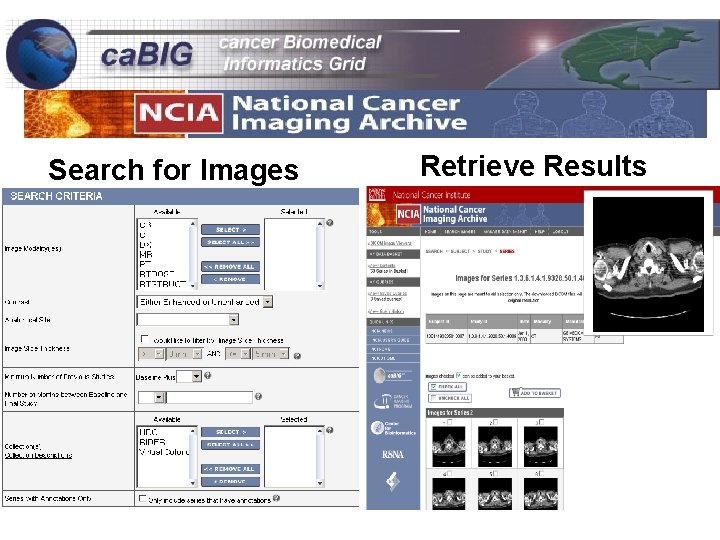Image resolution: width=720 pixels, height=540 pixels.
Task: Enable filter by Image Slice Thickness checkbox
Action: [144, 339]
